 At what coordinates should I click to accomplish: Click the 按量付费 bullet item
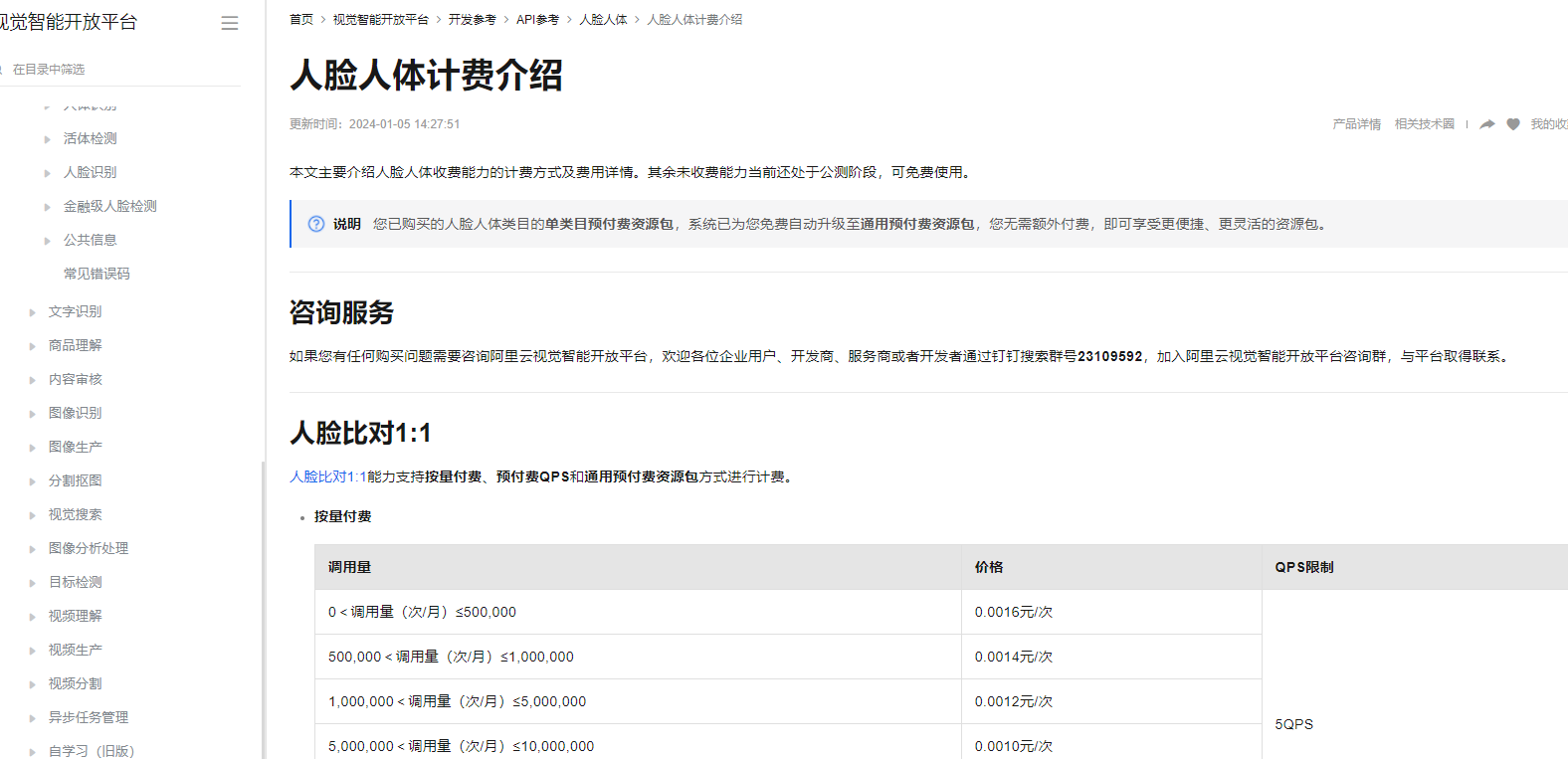pos(342,517)
